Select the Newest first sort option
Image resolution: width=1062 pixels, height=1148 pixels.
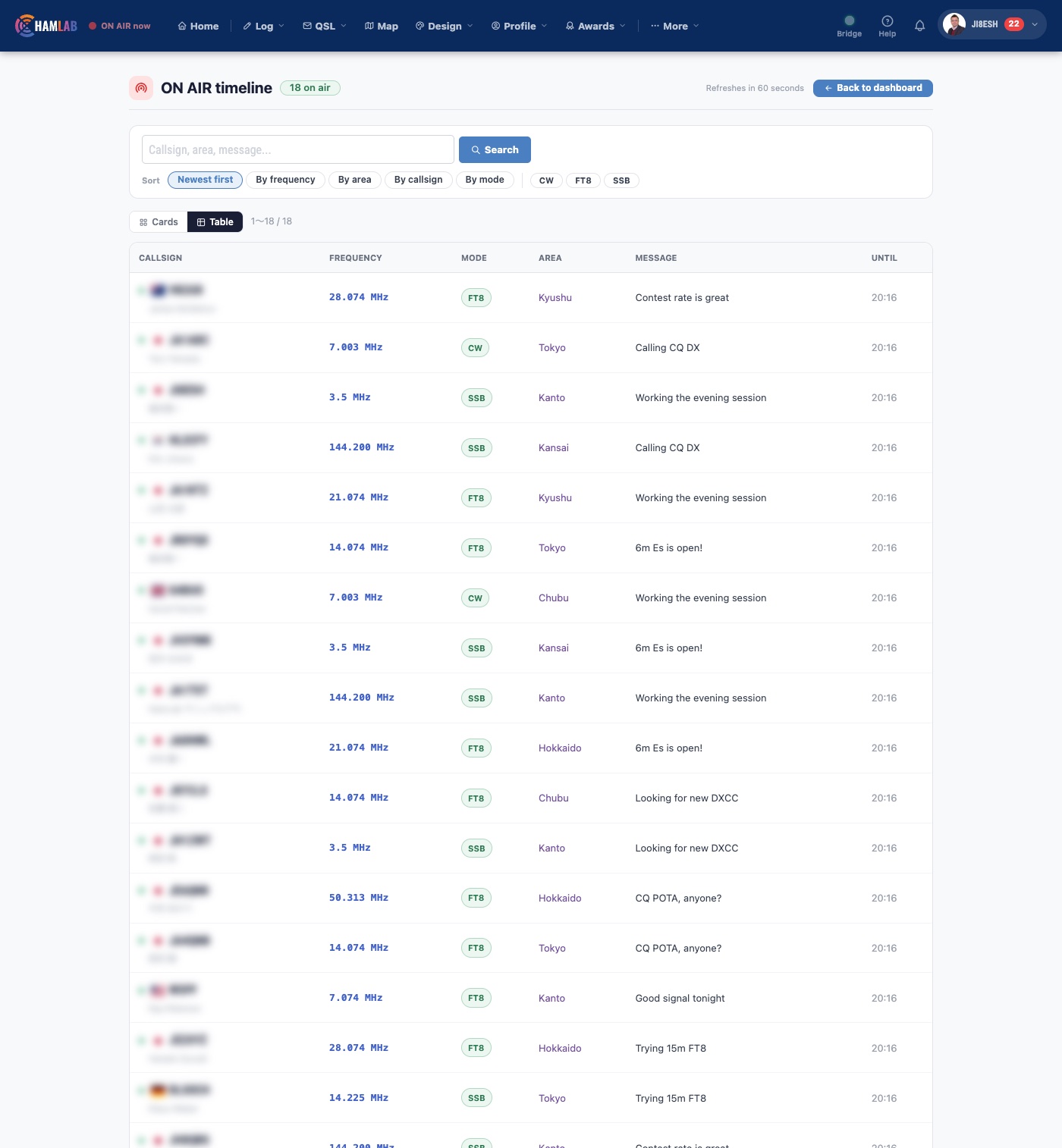pyautogui.click(x=206, y=180)
